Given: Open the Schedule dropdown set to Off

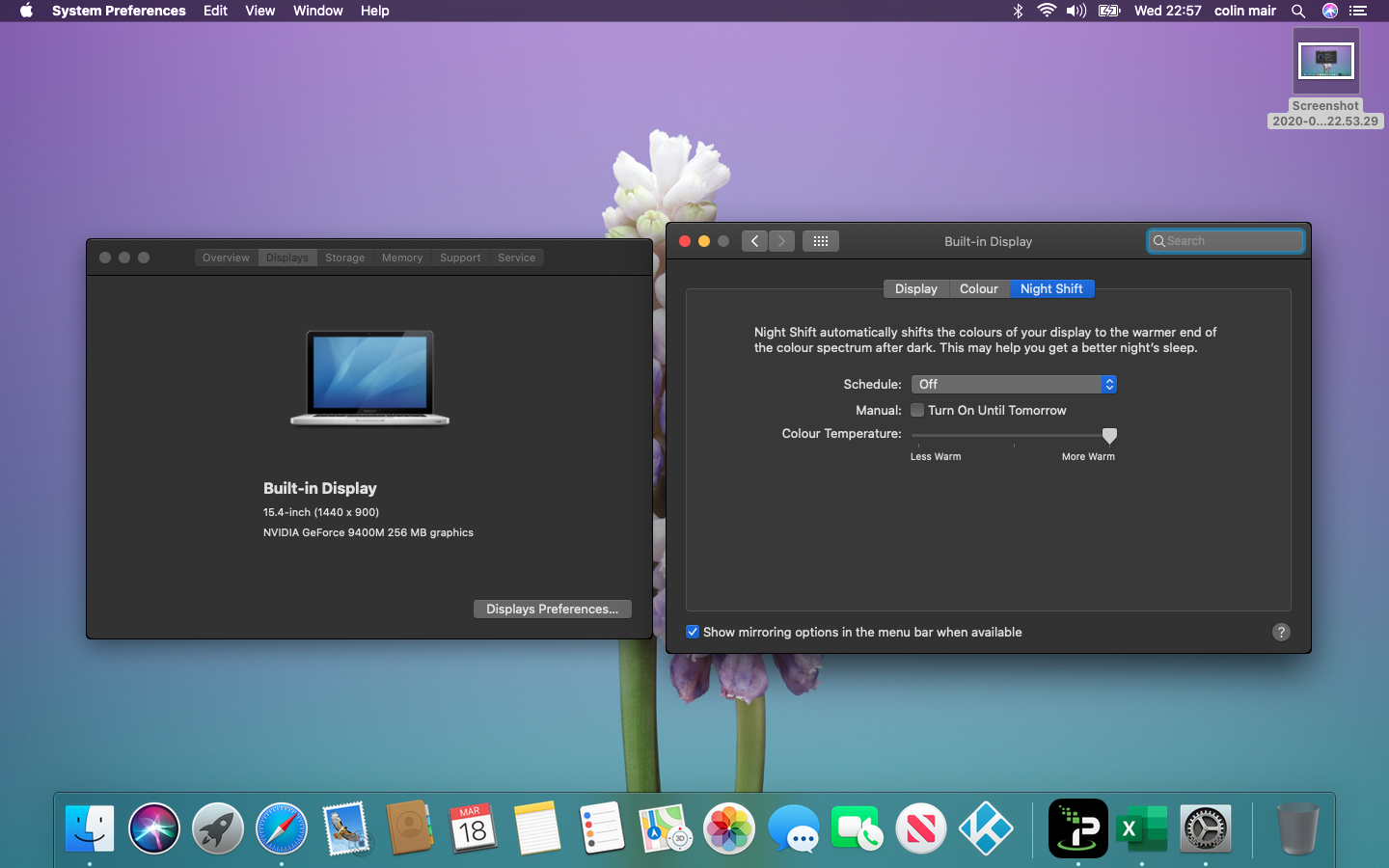Looking at the screenshot, I should (1014, 384).
